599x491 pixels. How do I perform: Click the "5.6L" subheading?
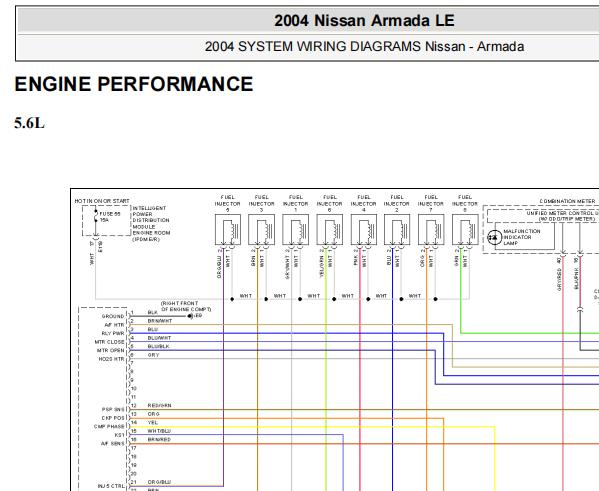coord(29,123)
